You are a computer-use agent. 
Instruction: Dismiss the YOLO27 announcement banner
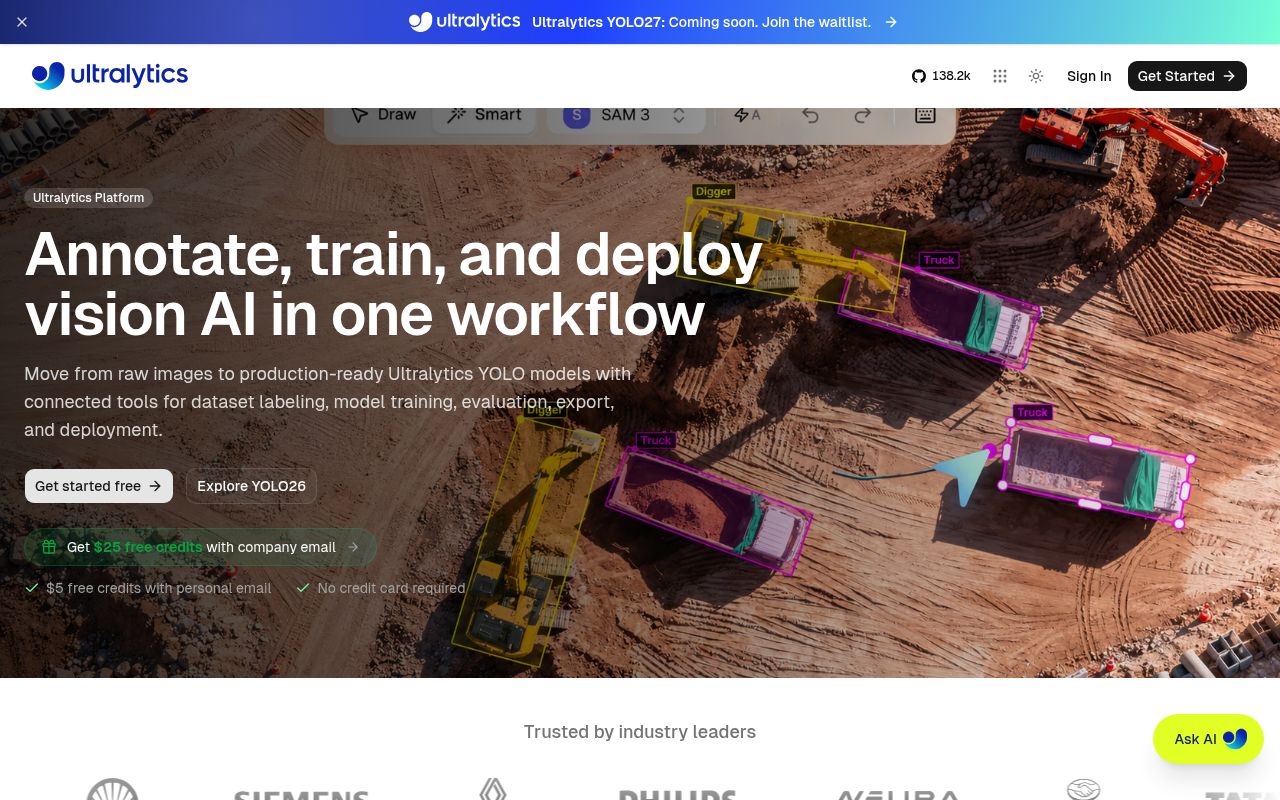[x=22, y=22]
